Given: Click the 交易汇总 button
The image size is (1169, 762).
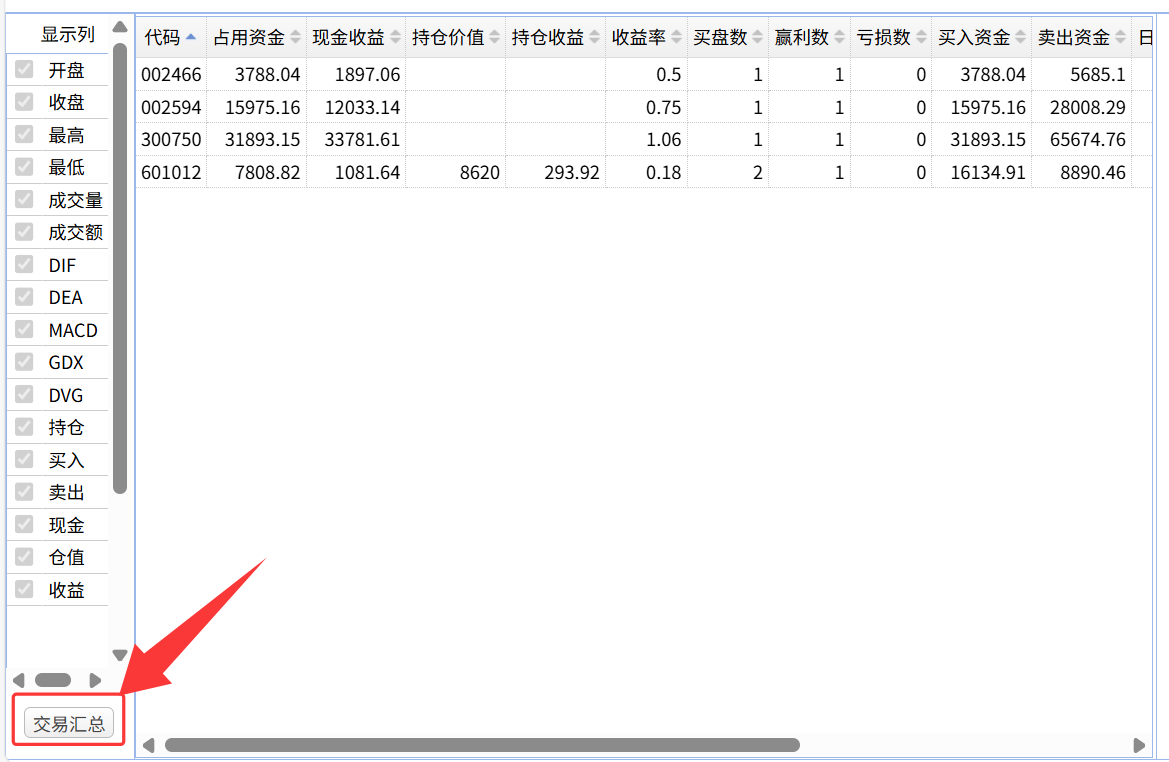Looking at the screenshot, I should click(x=69, y=723).
